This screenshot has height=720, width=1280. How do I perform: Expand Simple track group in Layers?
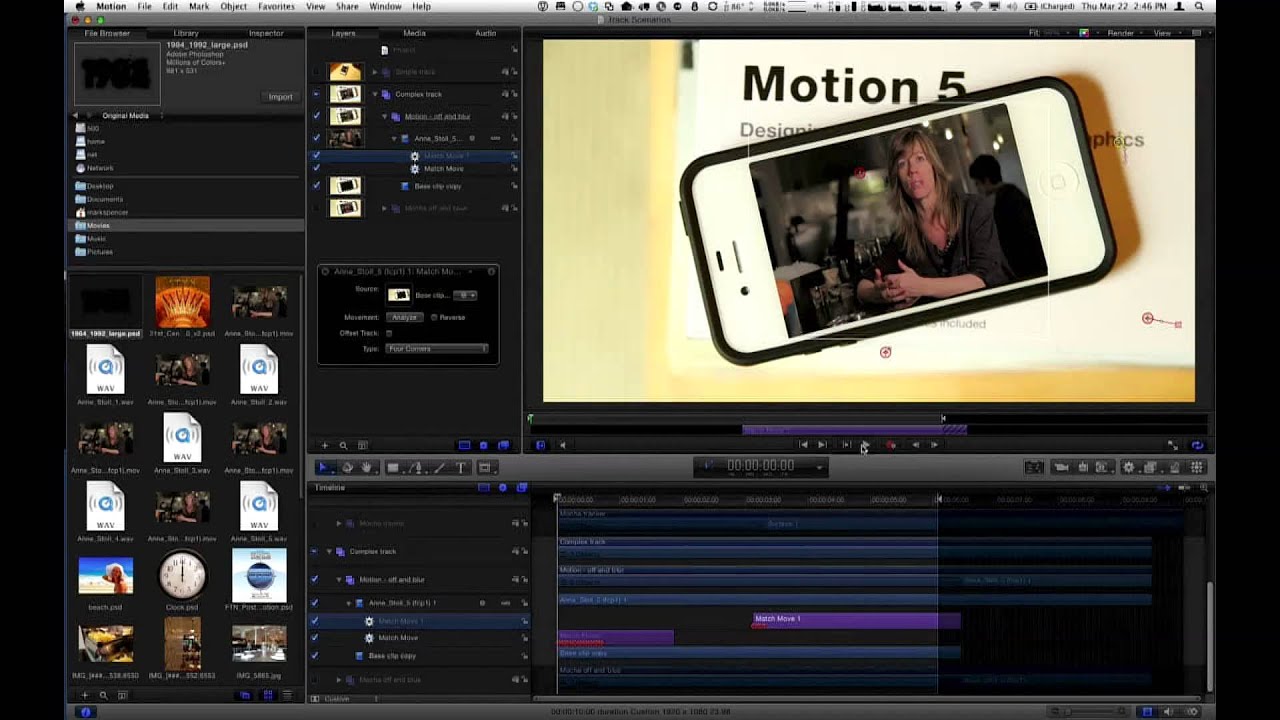375,72
